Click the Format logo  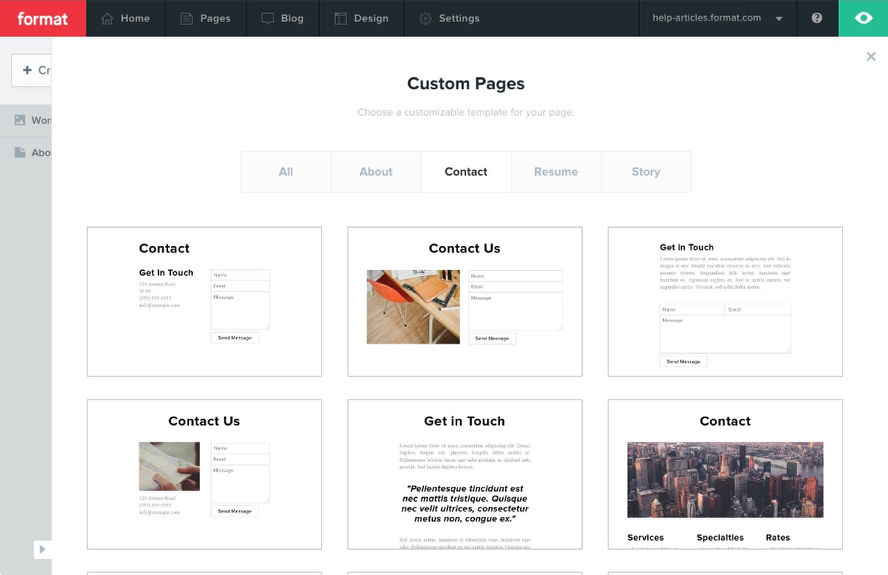43,18
